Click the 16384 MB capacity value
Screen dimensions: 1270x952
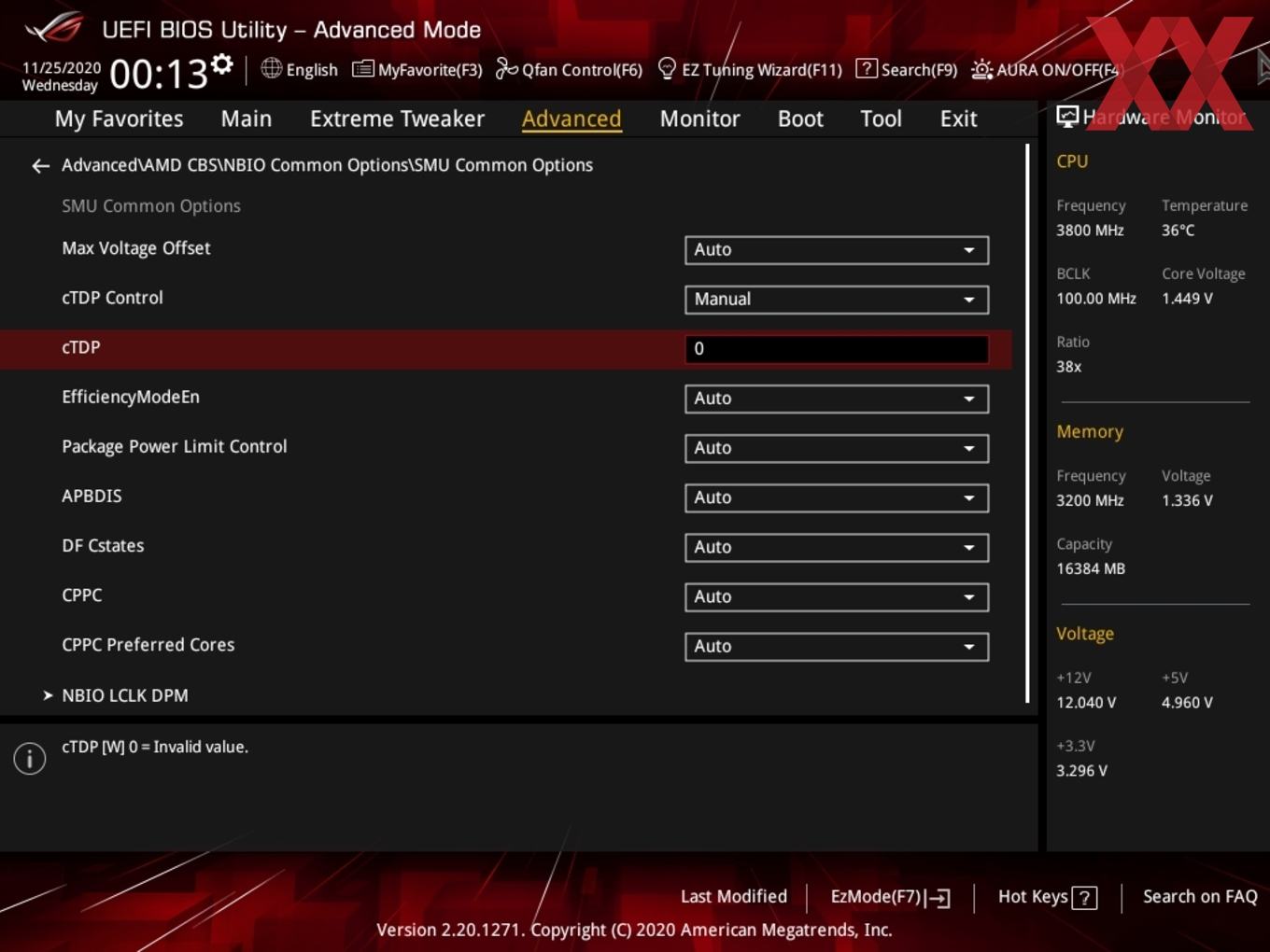click(x=1091, y=568)
